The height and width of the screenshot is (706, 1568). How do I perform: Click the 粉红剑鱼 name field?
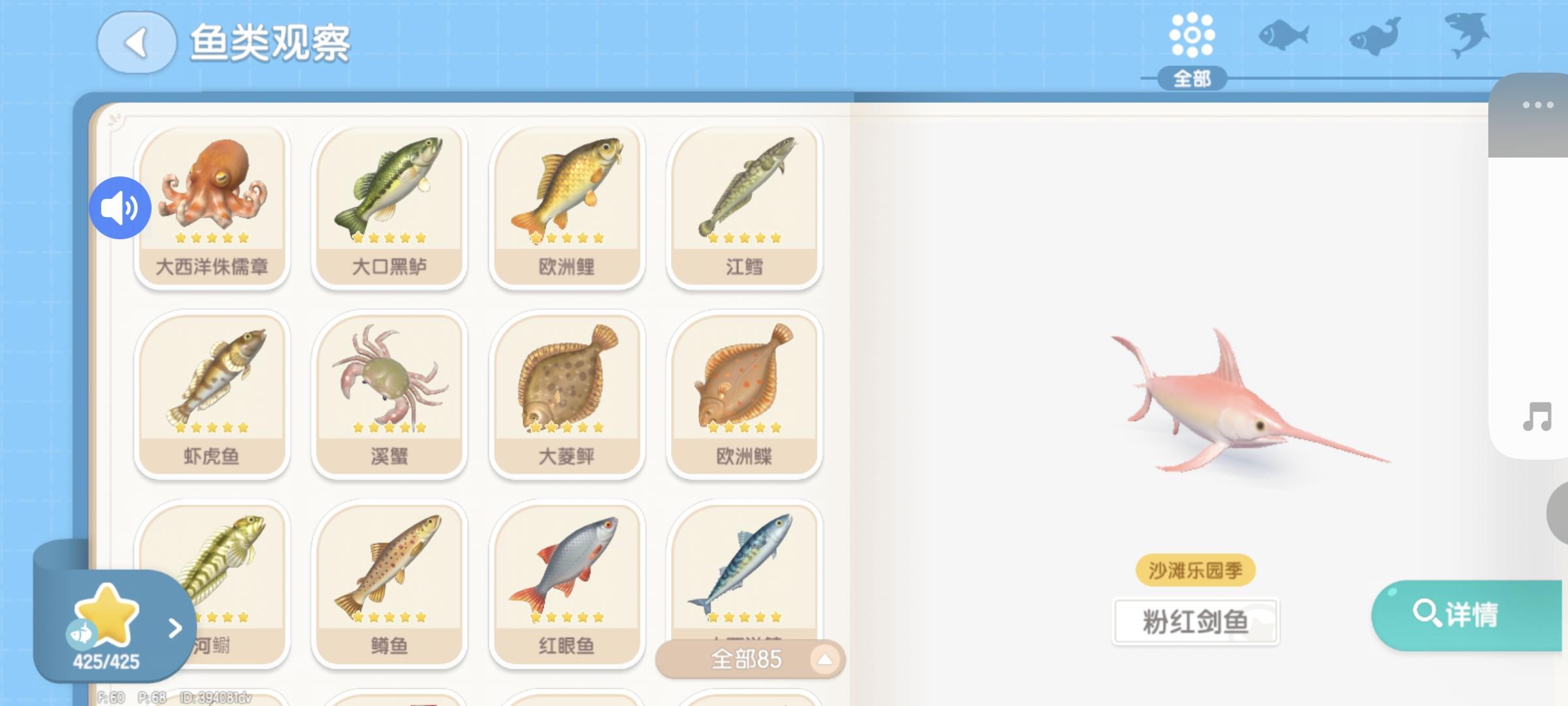pos(1196,622)
